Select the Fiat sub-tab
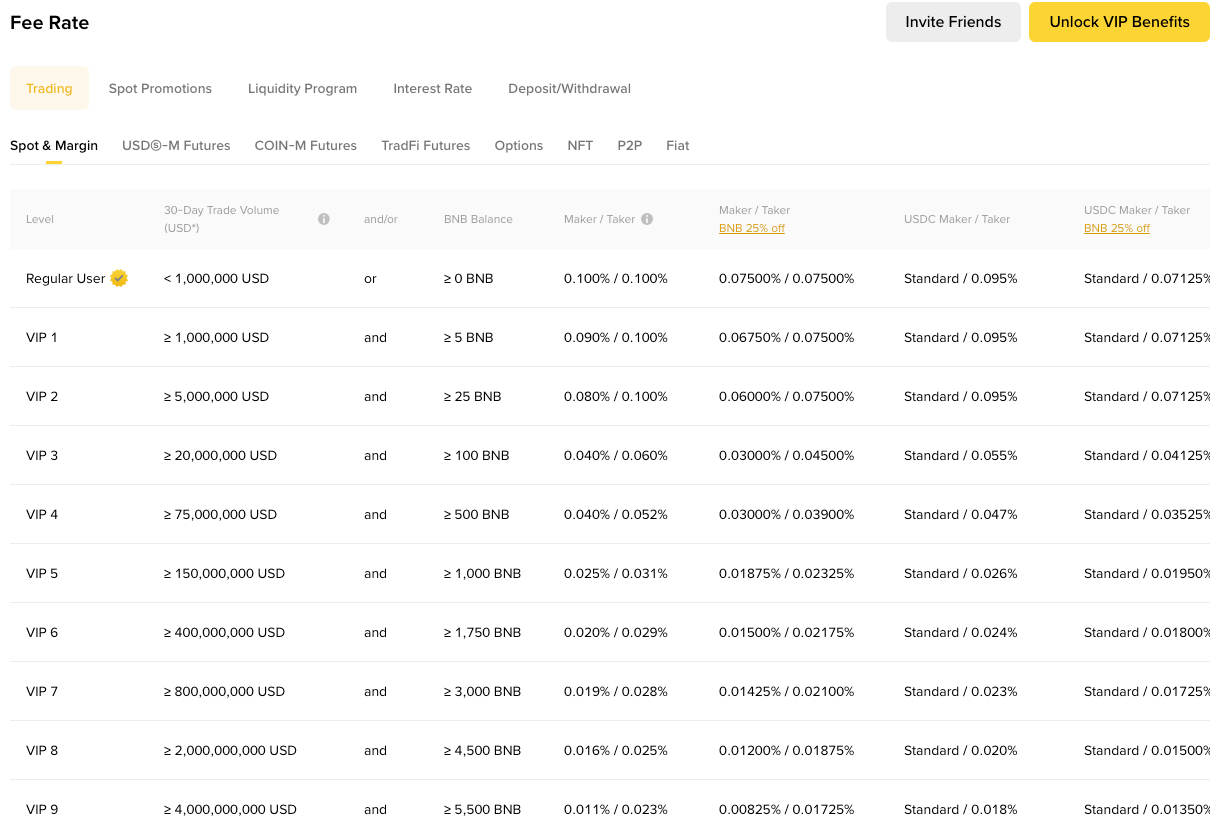The image size is (1226, 832). [677, 146]
